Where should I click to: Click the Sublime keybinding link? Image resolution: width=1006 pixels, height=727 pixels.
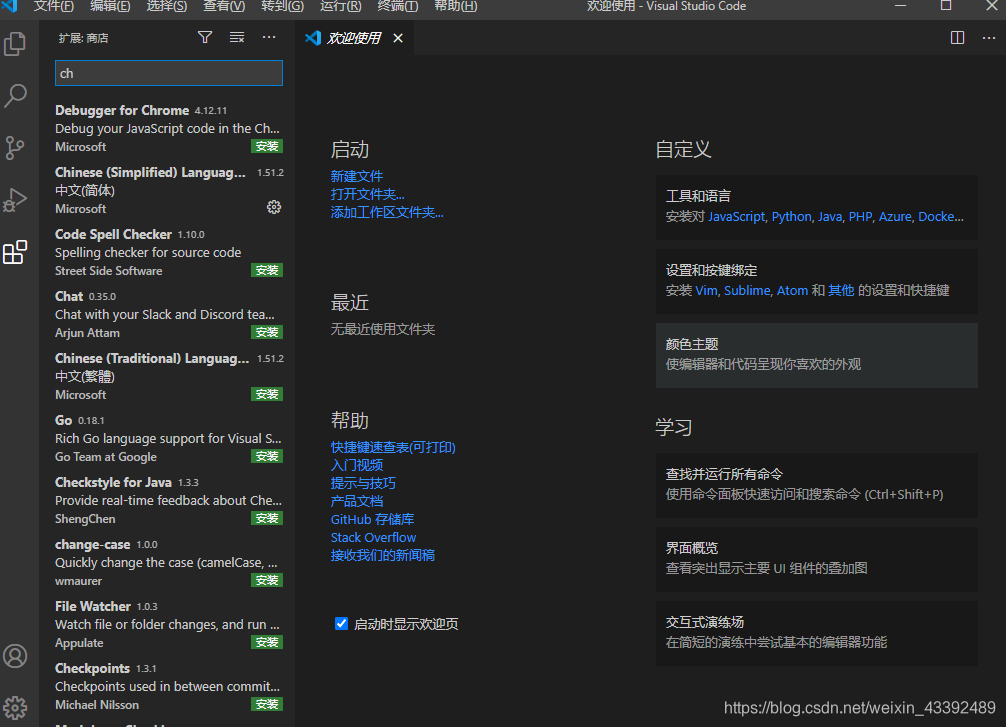747,291
